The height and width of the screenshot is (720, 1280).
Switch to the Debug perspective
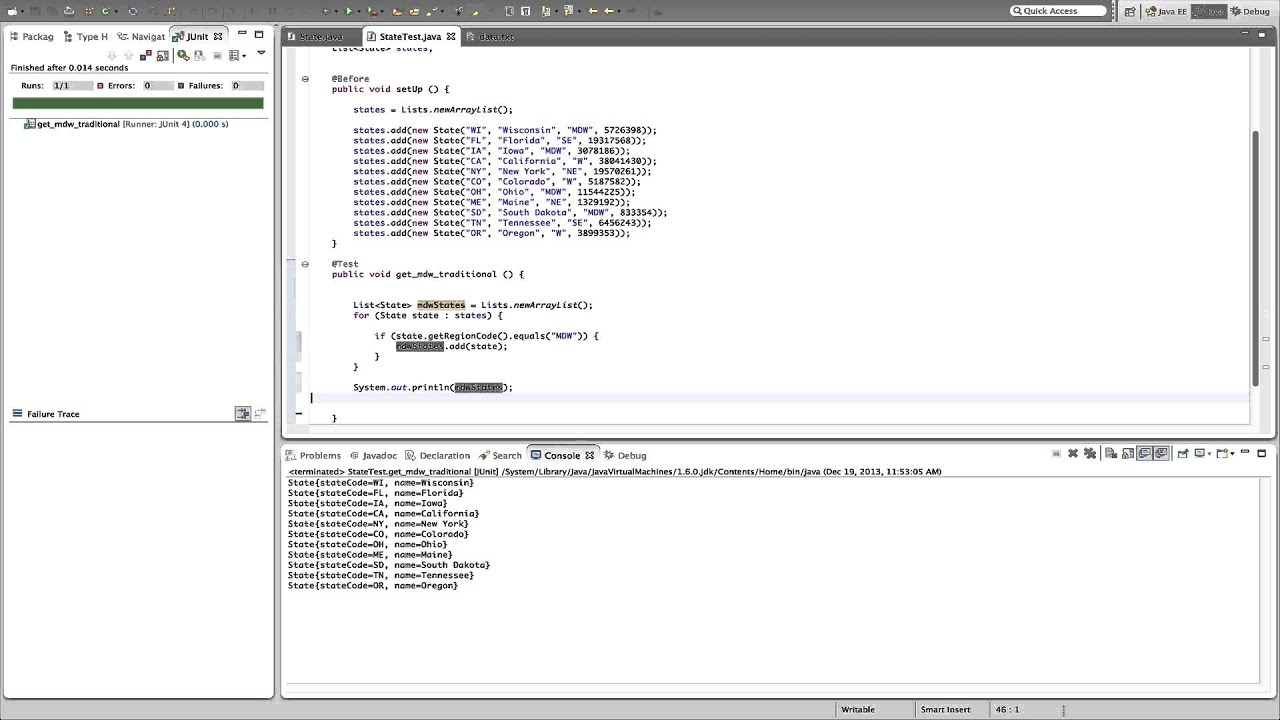(1250, 11)
